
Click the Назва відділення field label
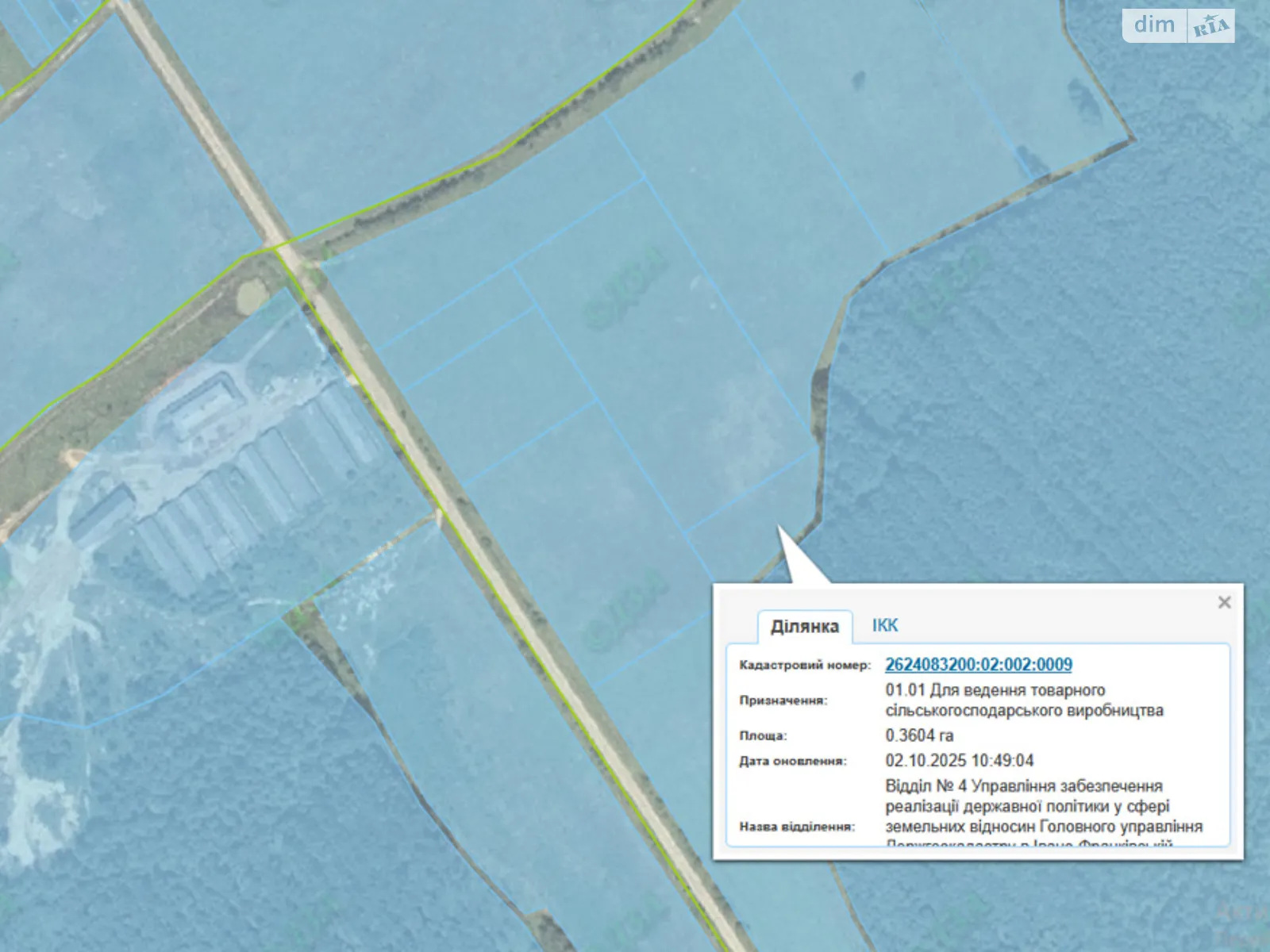click(796, 827)
